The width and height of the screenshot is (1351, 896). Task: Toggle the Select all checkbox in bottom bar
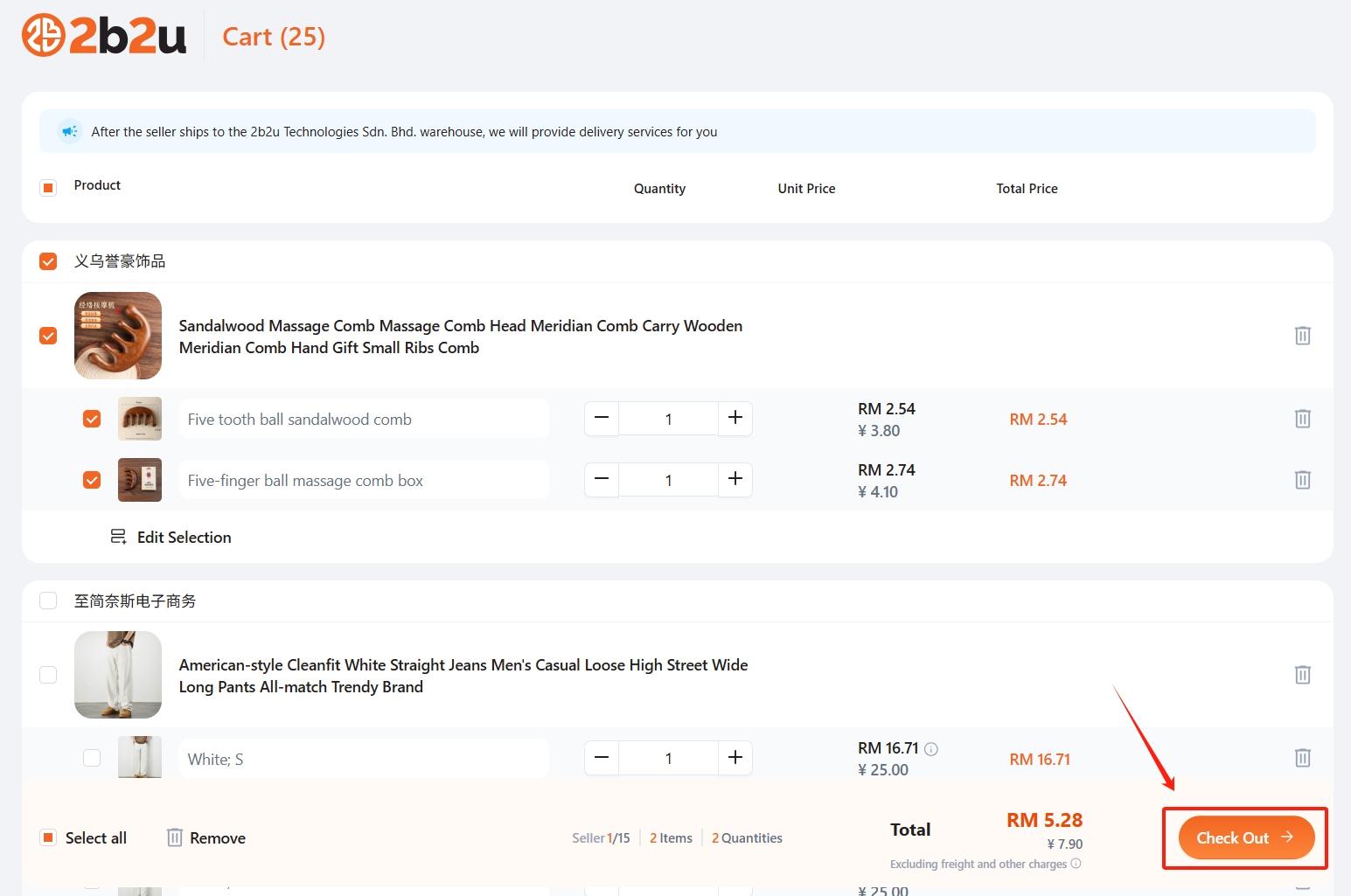coord(48,837)
